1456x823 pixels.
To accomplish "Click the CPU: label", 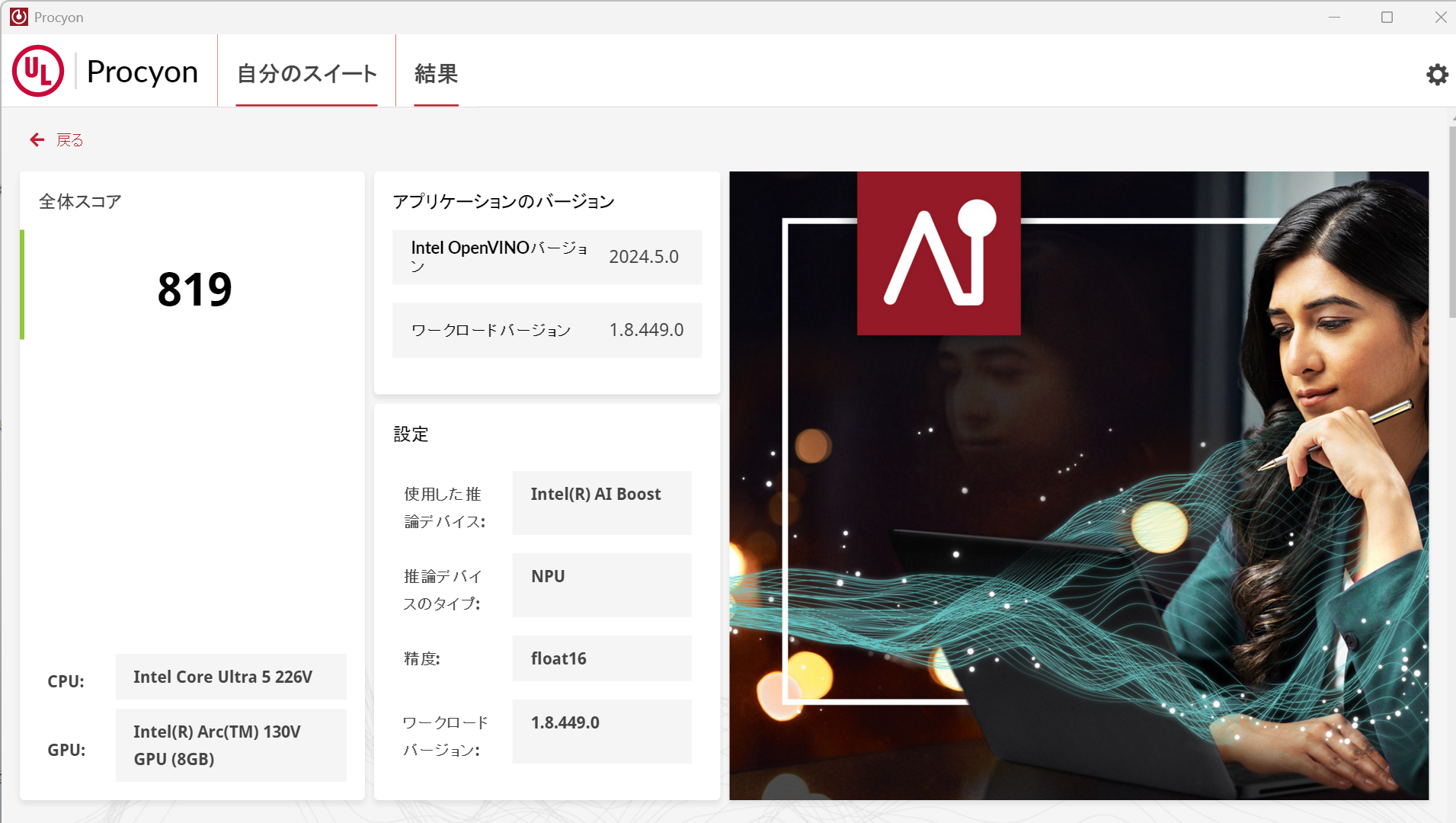I will [66, 681].
